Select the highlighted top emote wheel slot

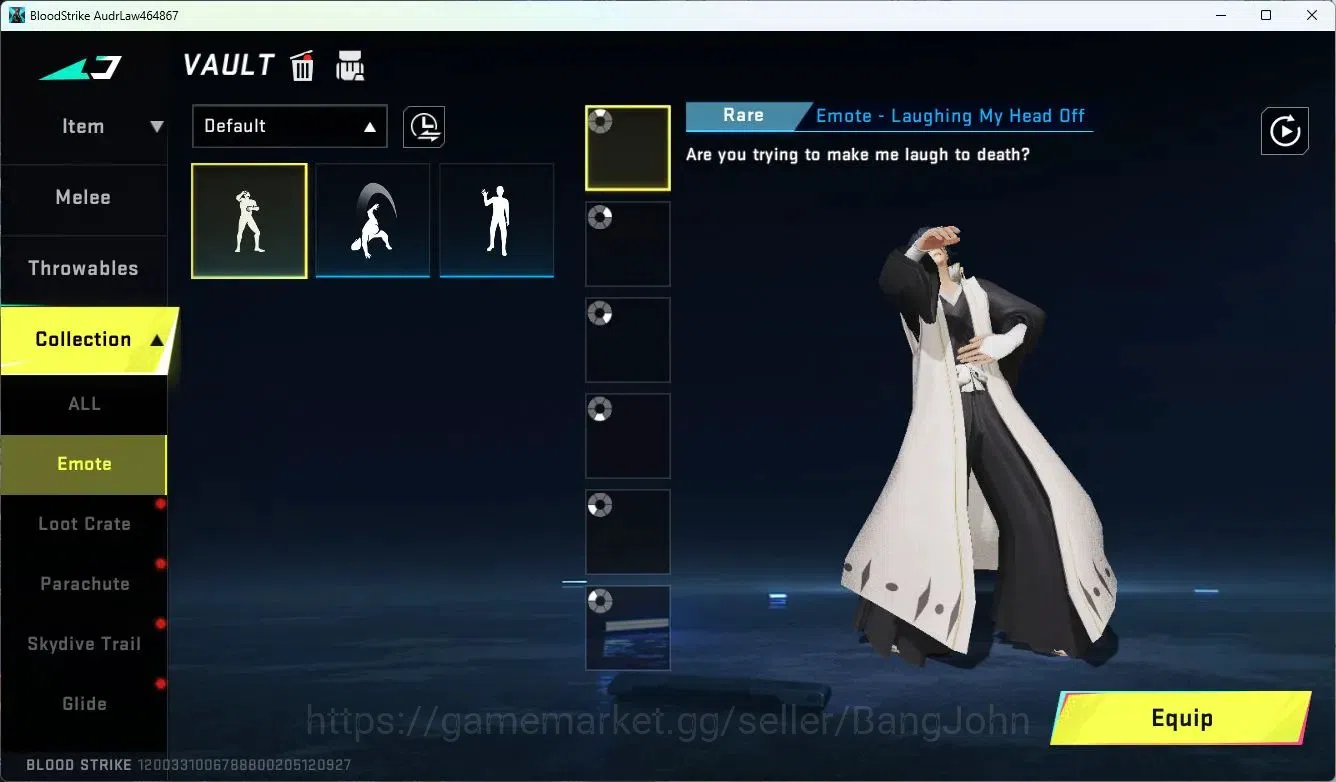[628, 148]
